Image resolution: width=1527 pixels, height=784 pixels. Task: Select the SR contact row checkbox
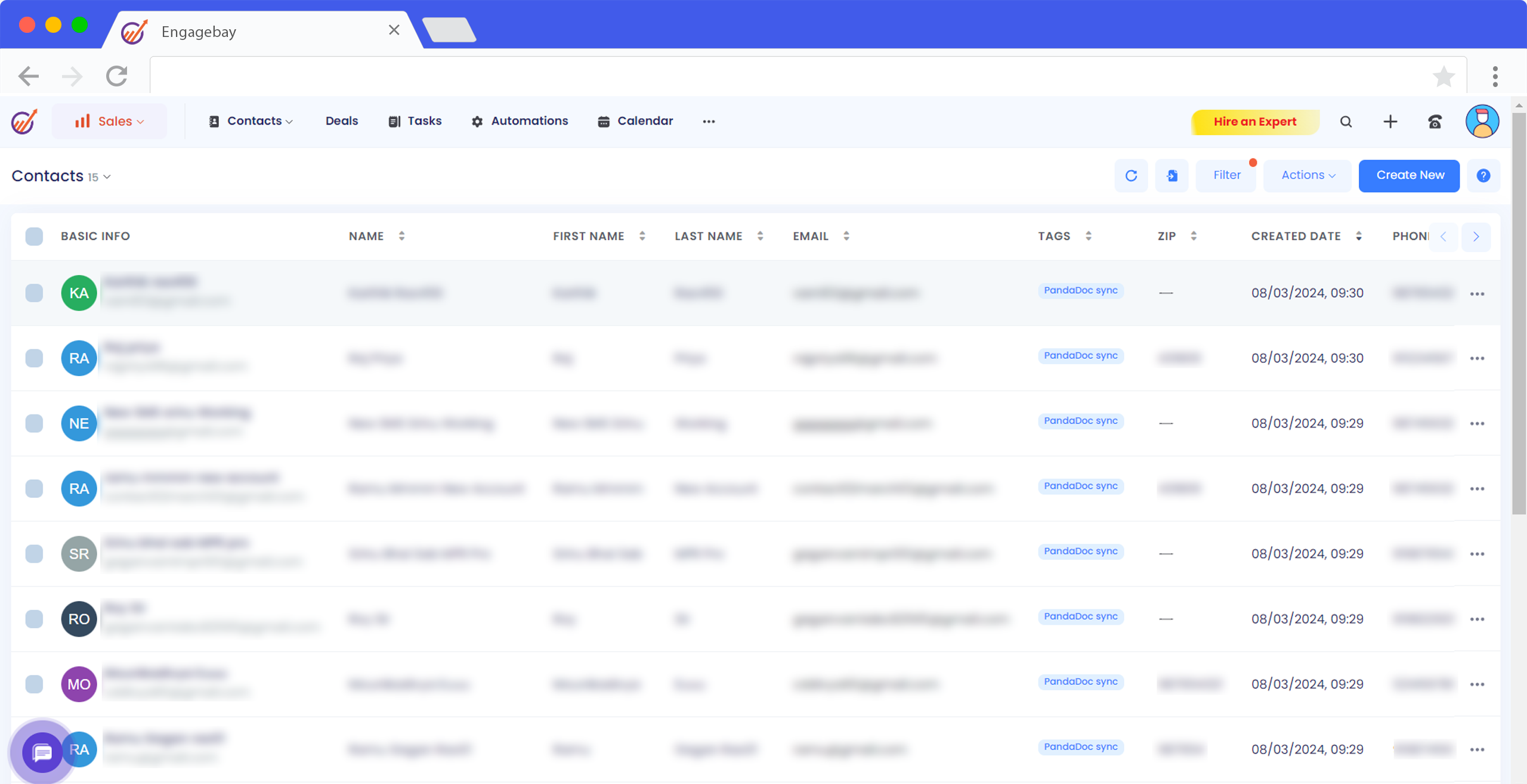34,554
